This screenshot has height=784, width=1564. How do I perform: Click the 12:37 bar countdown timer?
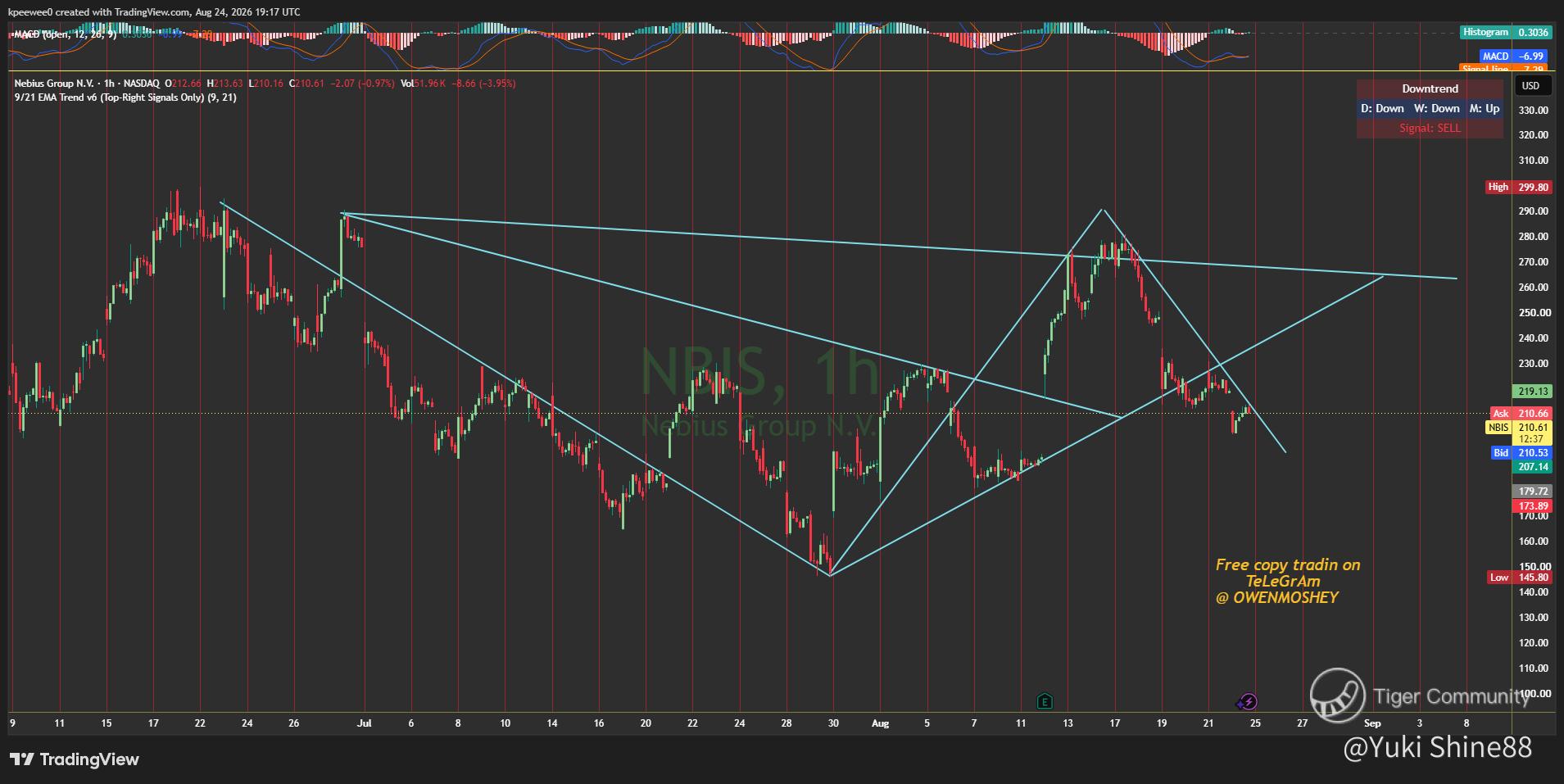pos(1532,439)
